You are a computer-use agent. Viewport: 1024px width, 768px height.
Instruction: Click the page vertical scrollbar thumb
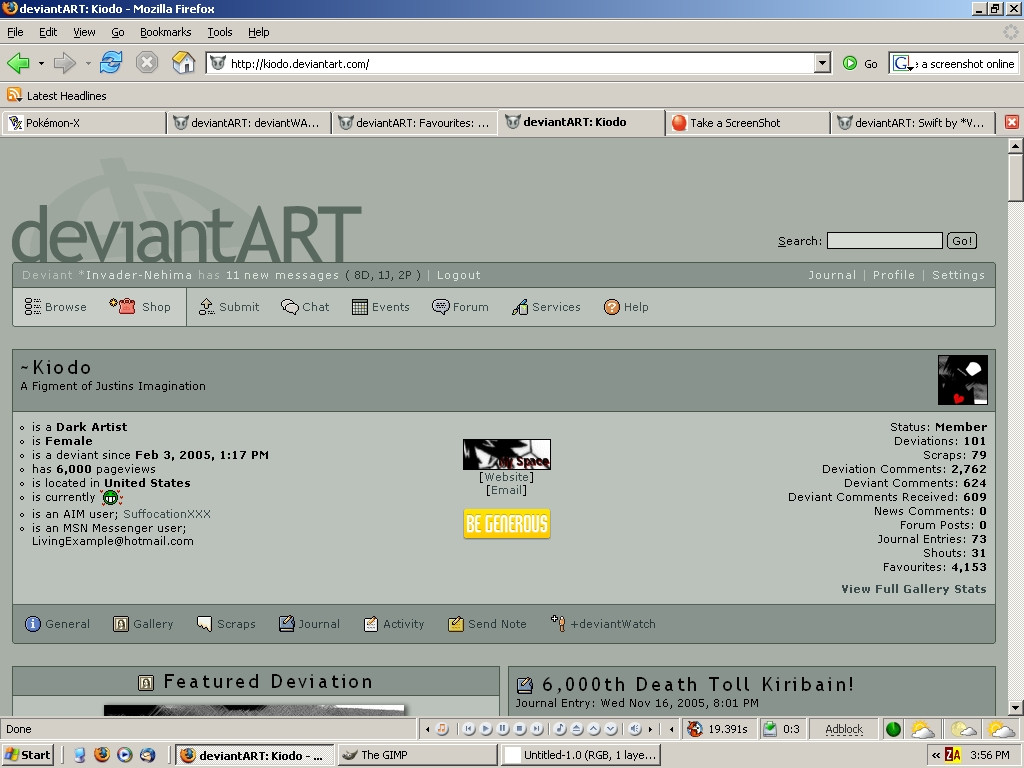coord(1015,178)
